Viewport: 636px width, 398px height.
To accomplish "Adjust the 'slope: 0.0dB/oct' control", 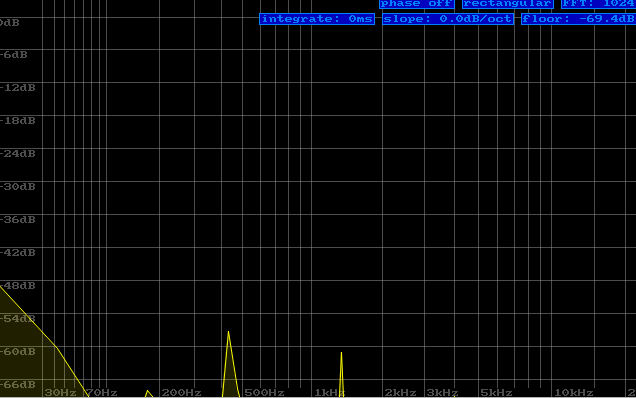I will pos(448,19).
